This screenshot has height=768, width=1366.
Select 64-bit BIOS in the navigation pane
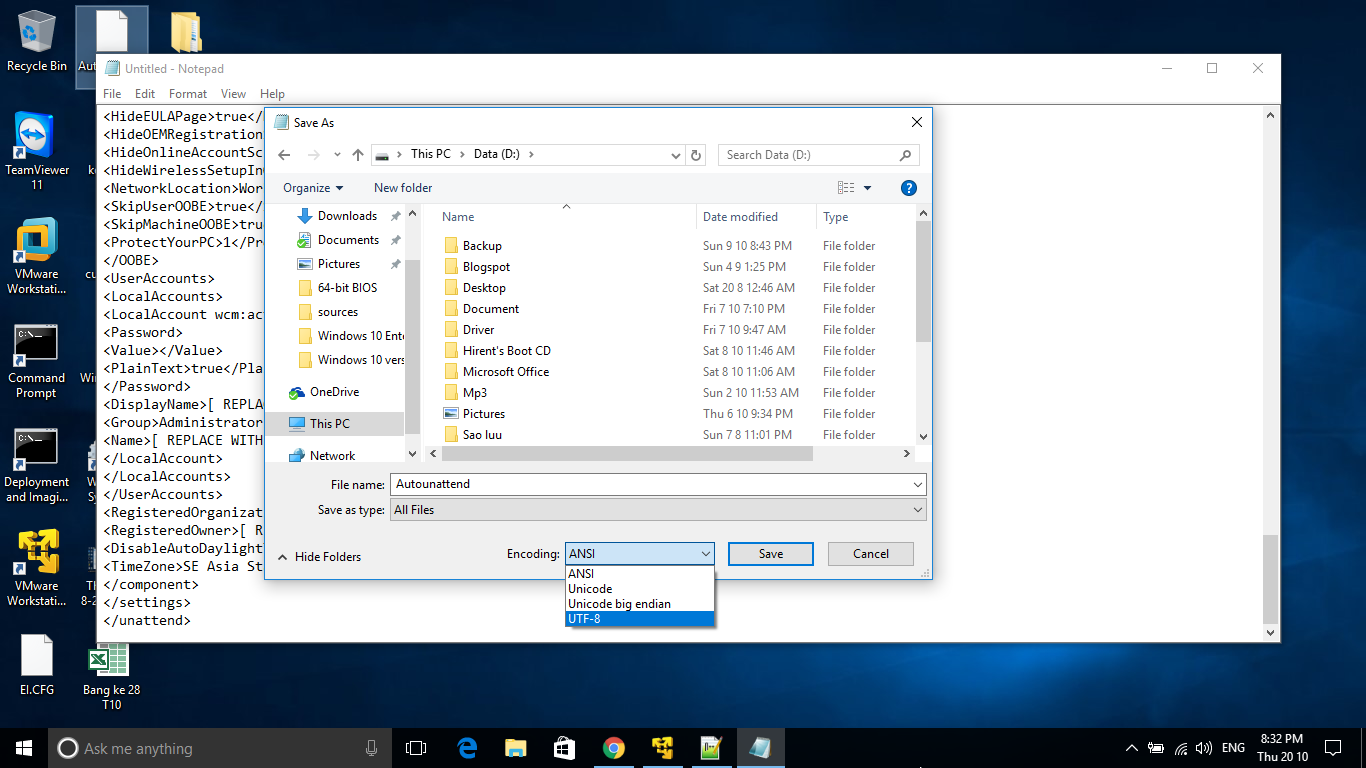(x=347, y=288)
